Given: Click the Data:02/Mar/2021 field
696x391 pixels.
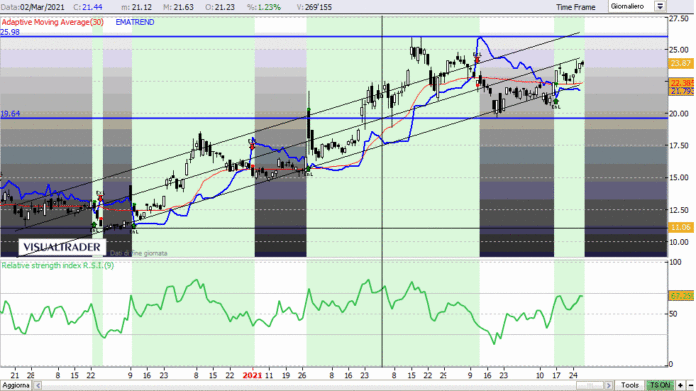Looking at the screenshot, I should coord(32,7).
